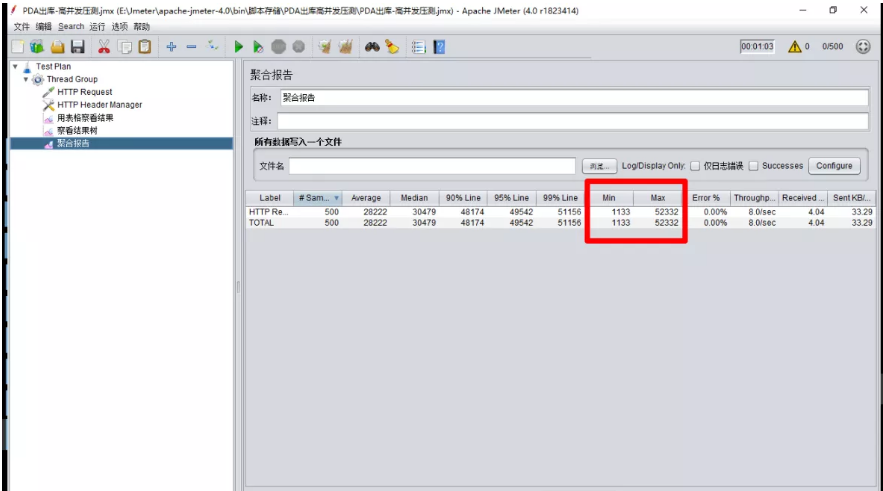
Task: Sort by # Samples column arrow
Action: point(336,198)
